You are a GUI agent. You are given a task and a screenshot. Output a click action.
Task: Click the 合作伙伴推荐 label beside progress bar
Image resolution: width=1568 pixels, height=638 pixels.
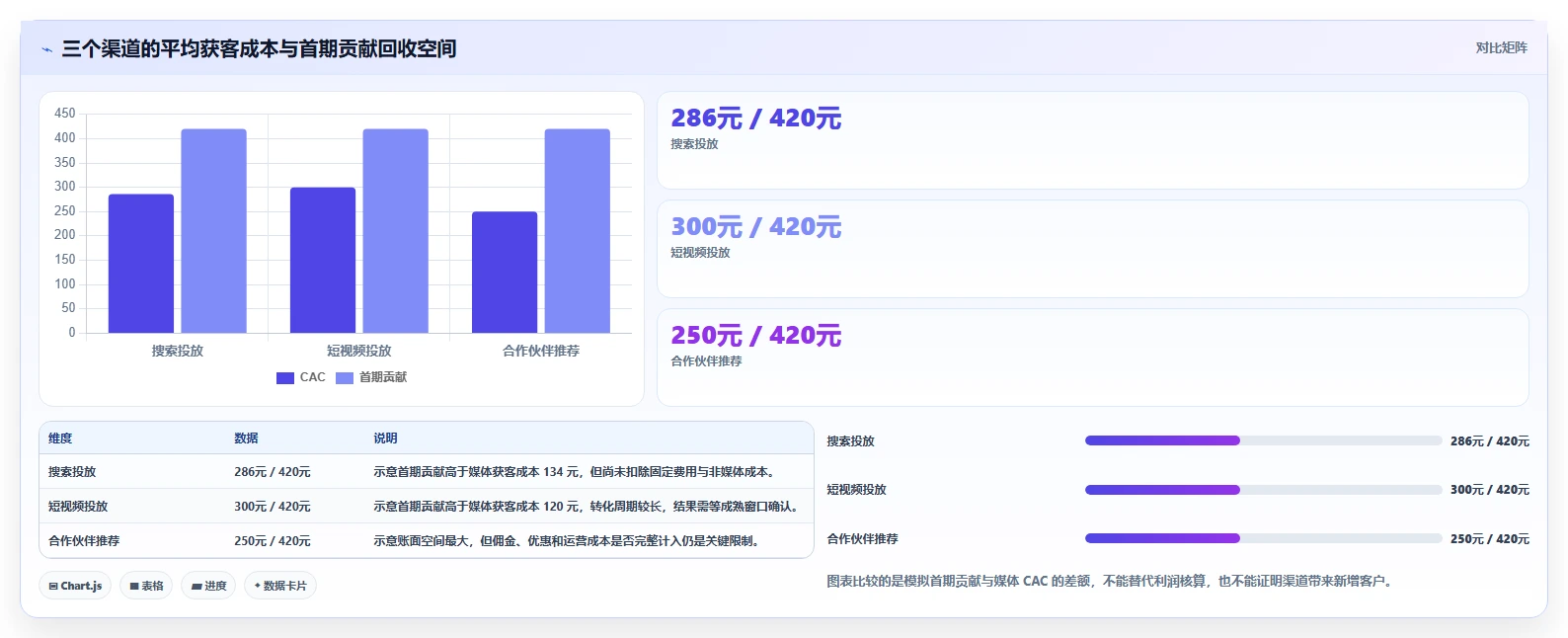(863, 539)
